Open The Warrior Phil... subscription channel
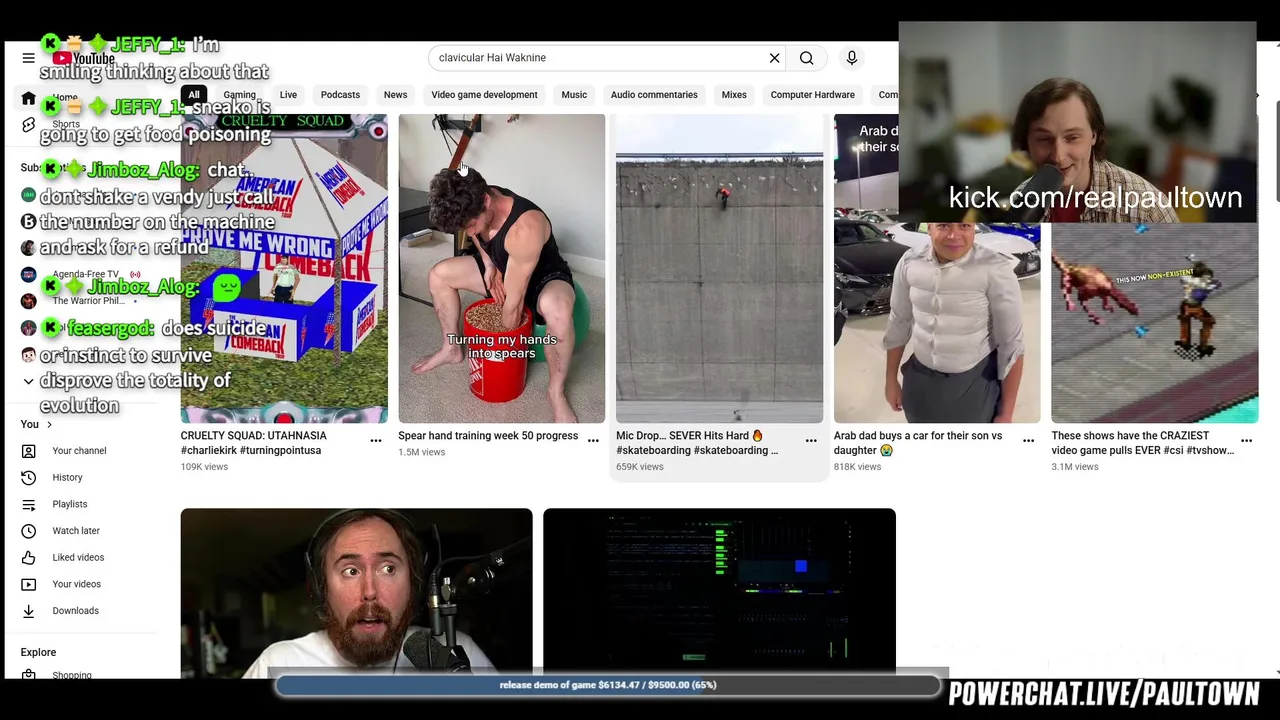1280x720 pixels. [88, 301]
